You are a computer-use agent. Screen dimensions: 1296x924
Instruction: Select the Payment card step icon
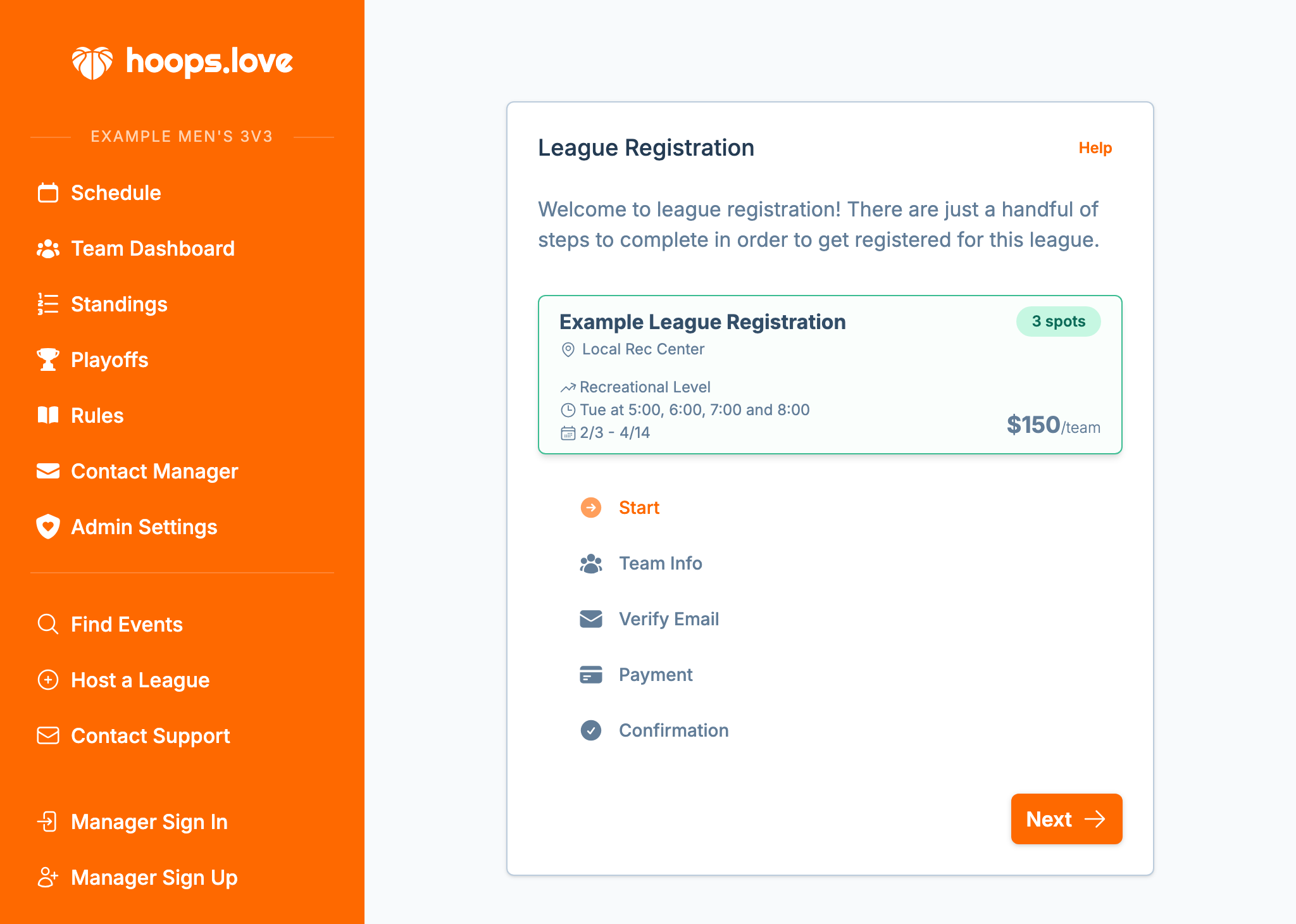[590, 674]
